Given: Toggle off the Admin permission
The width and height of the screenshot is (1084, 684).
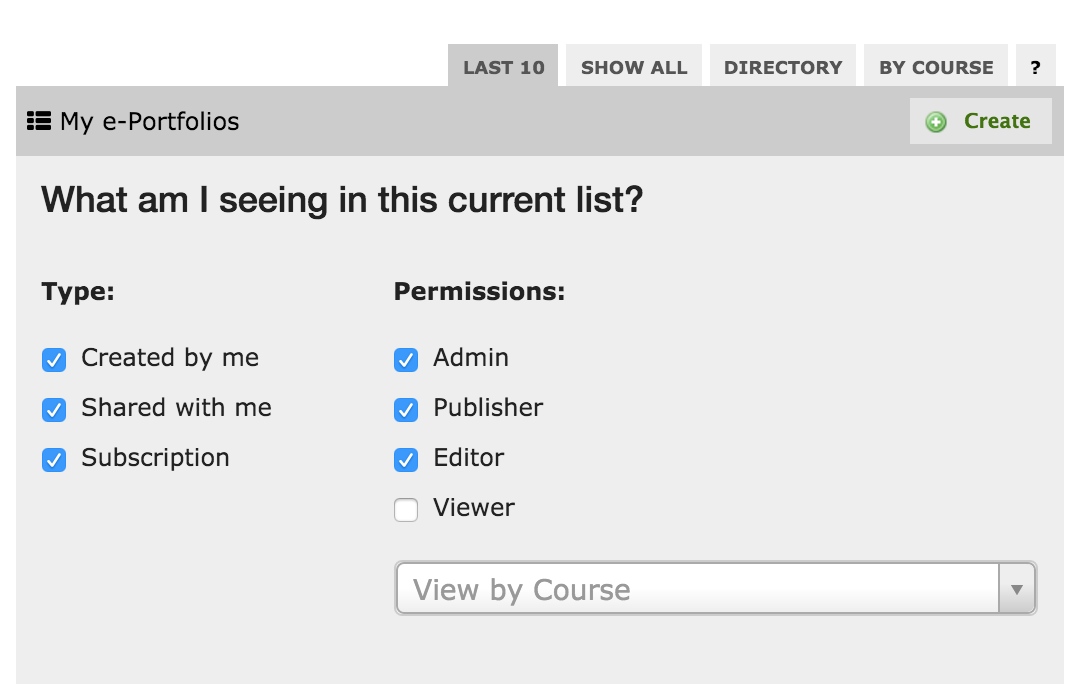Looking at the screenshot, I should click(406, 360).
